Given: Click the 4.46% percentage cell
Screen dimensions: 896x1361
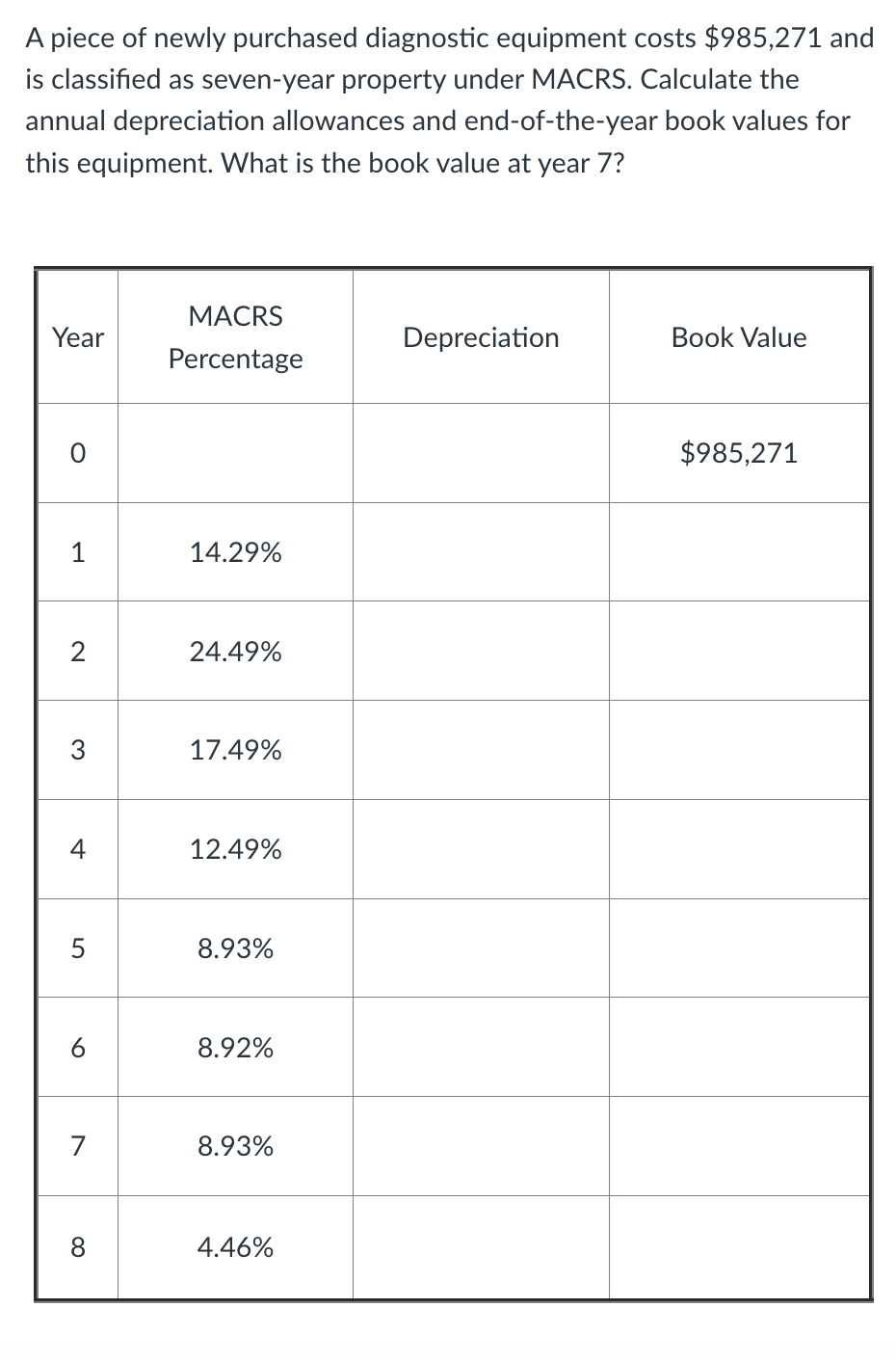Looking at the screenshot, I should point(235,1248).
